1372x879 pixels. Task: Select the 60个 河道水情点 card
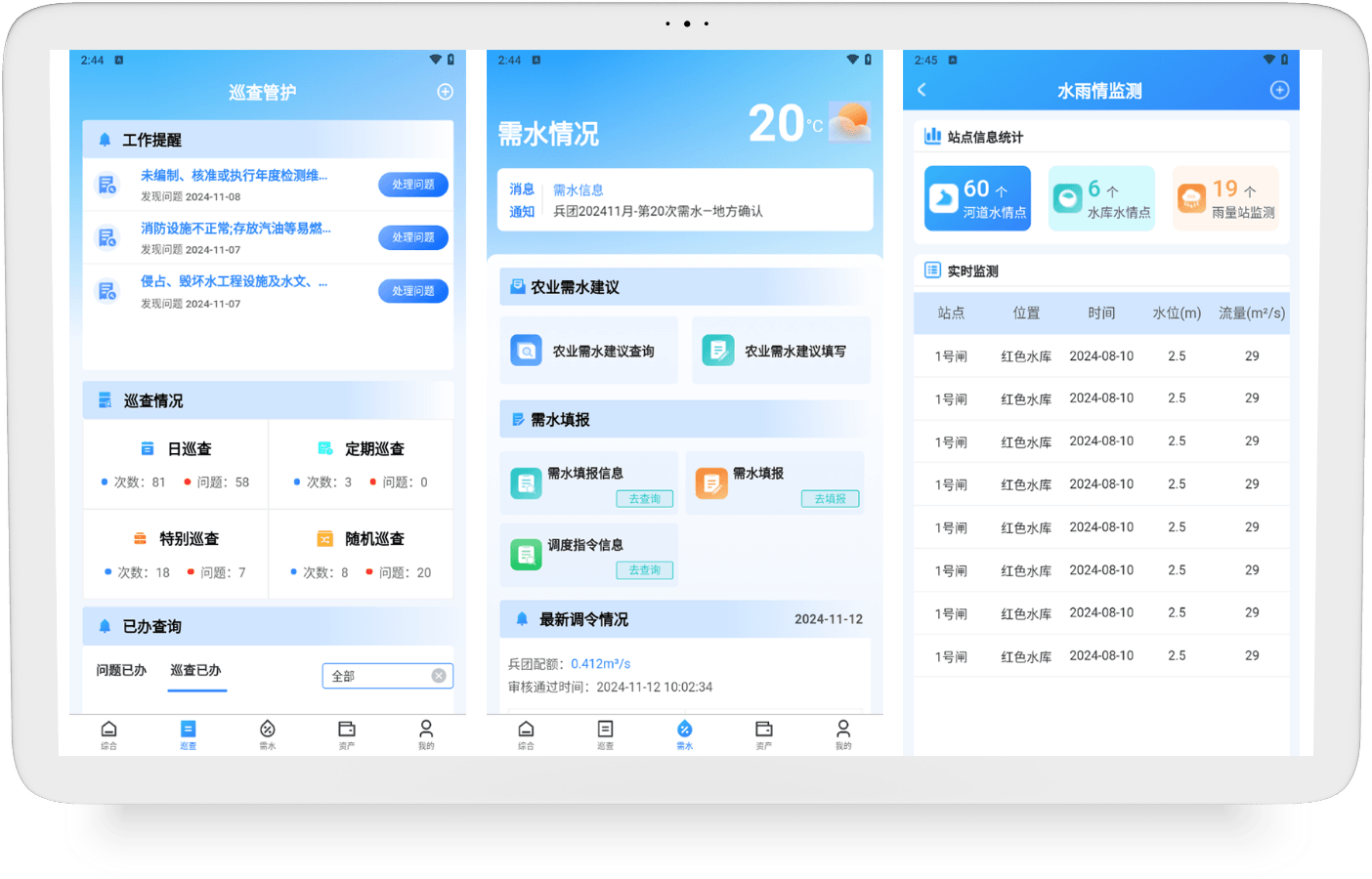tap(978, 198)
